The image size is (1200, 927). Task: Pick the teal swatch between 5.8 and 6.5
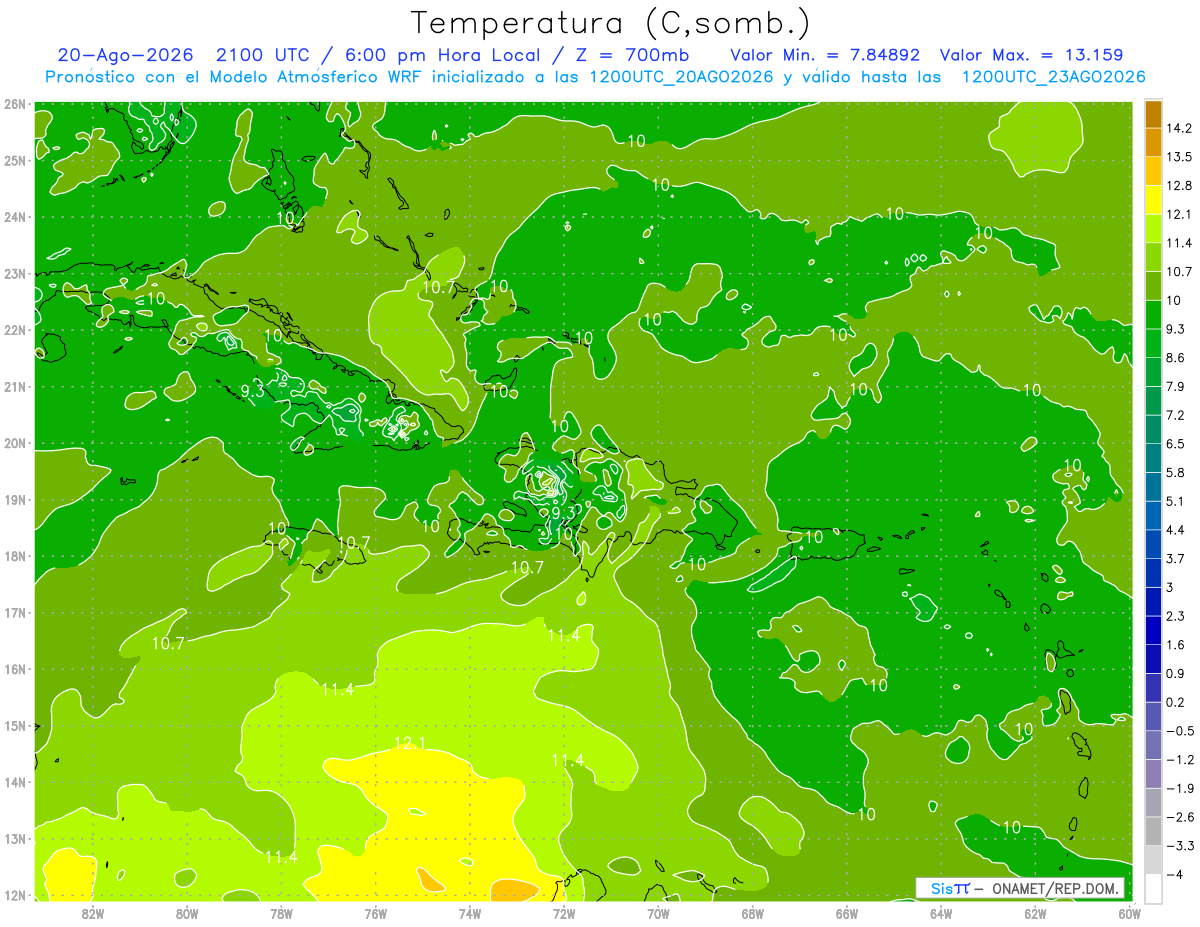point(1153,458)
